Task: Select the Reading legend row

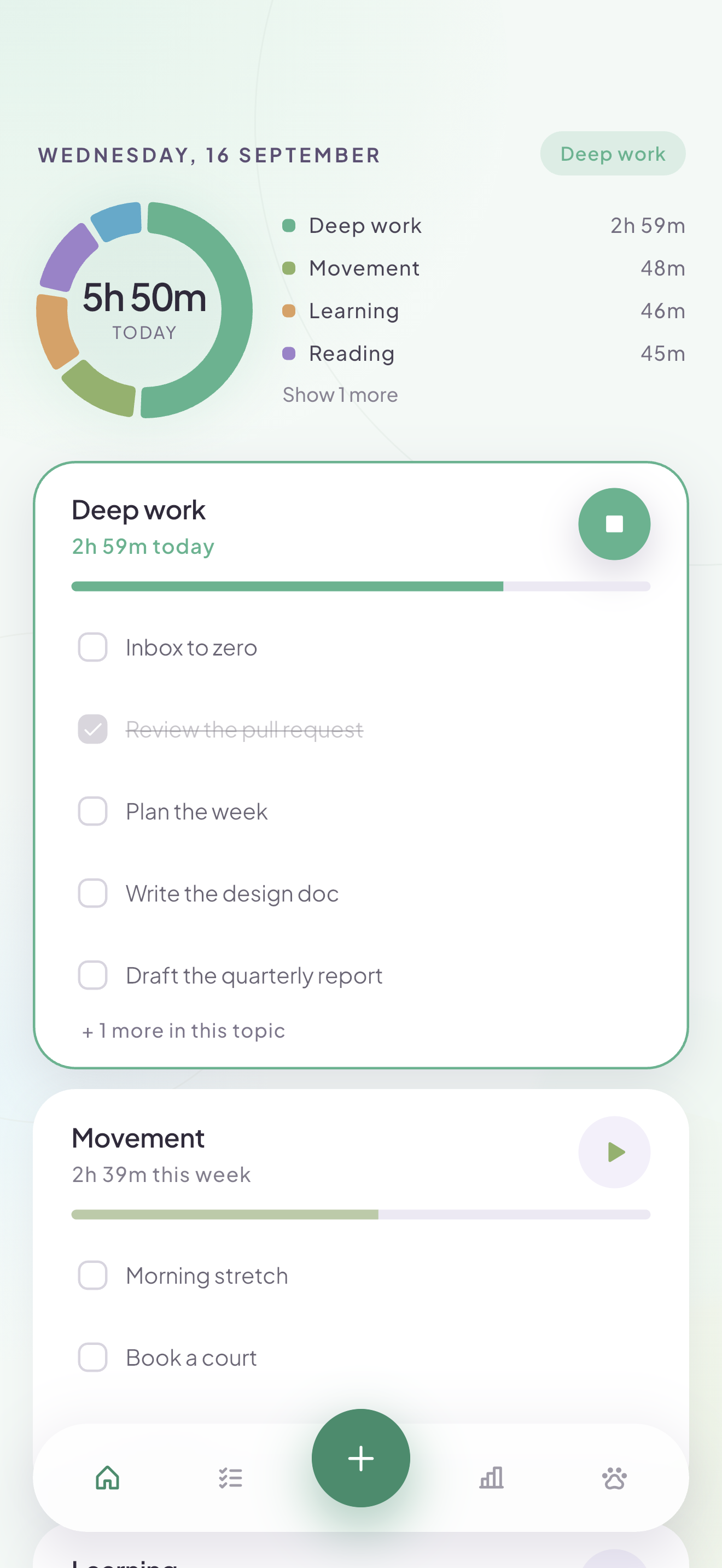Action: (484, 354)
